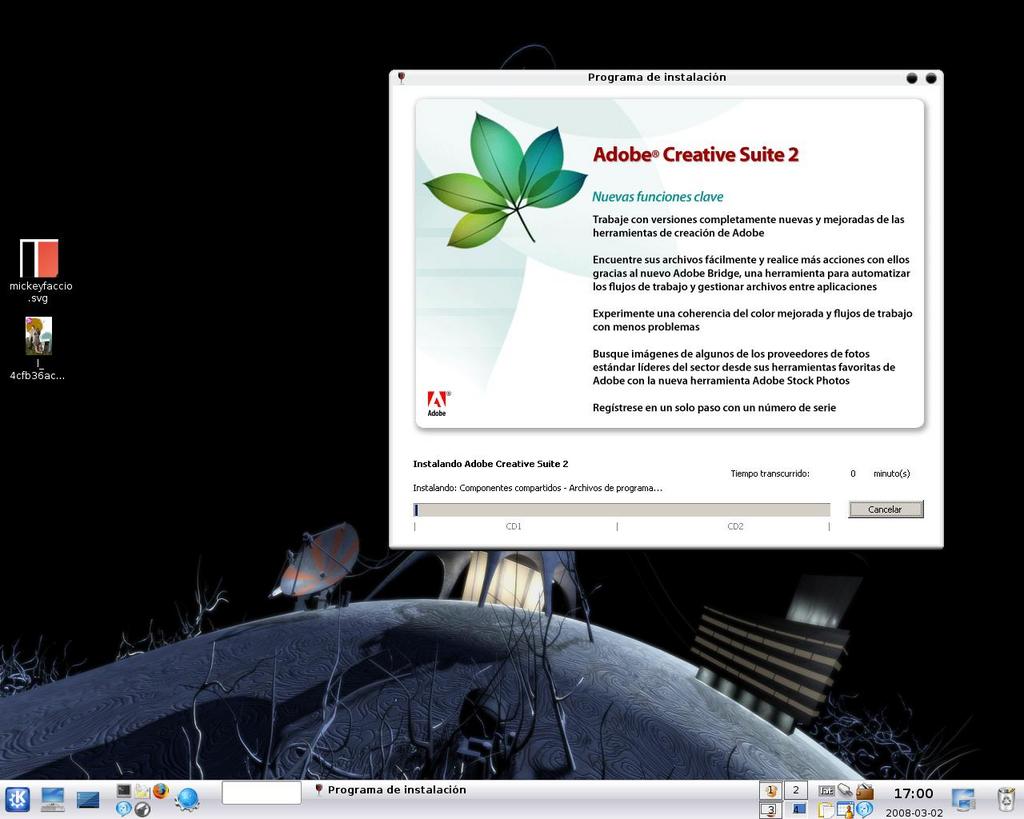Viewport: 1024px width, 819px height.
Task: Open the KDE K menu launcher
Action: click(x=18, y=799)
